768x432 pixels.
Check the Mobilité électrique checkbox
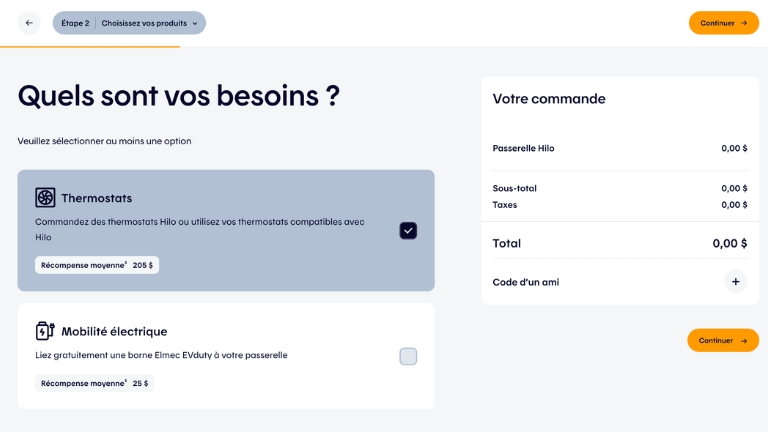[x=408, y=357]
